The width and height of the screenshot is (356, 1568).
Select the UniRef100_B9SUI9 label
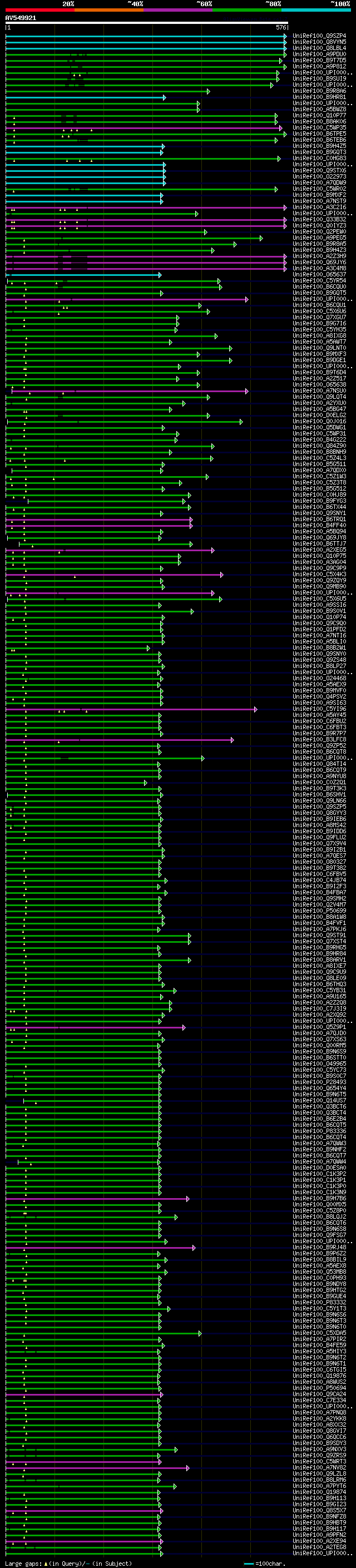click(x=319, y=78)
